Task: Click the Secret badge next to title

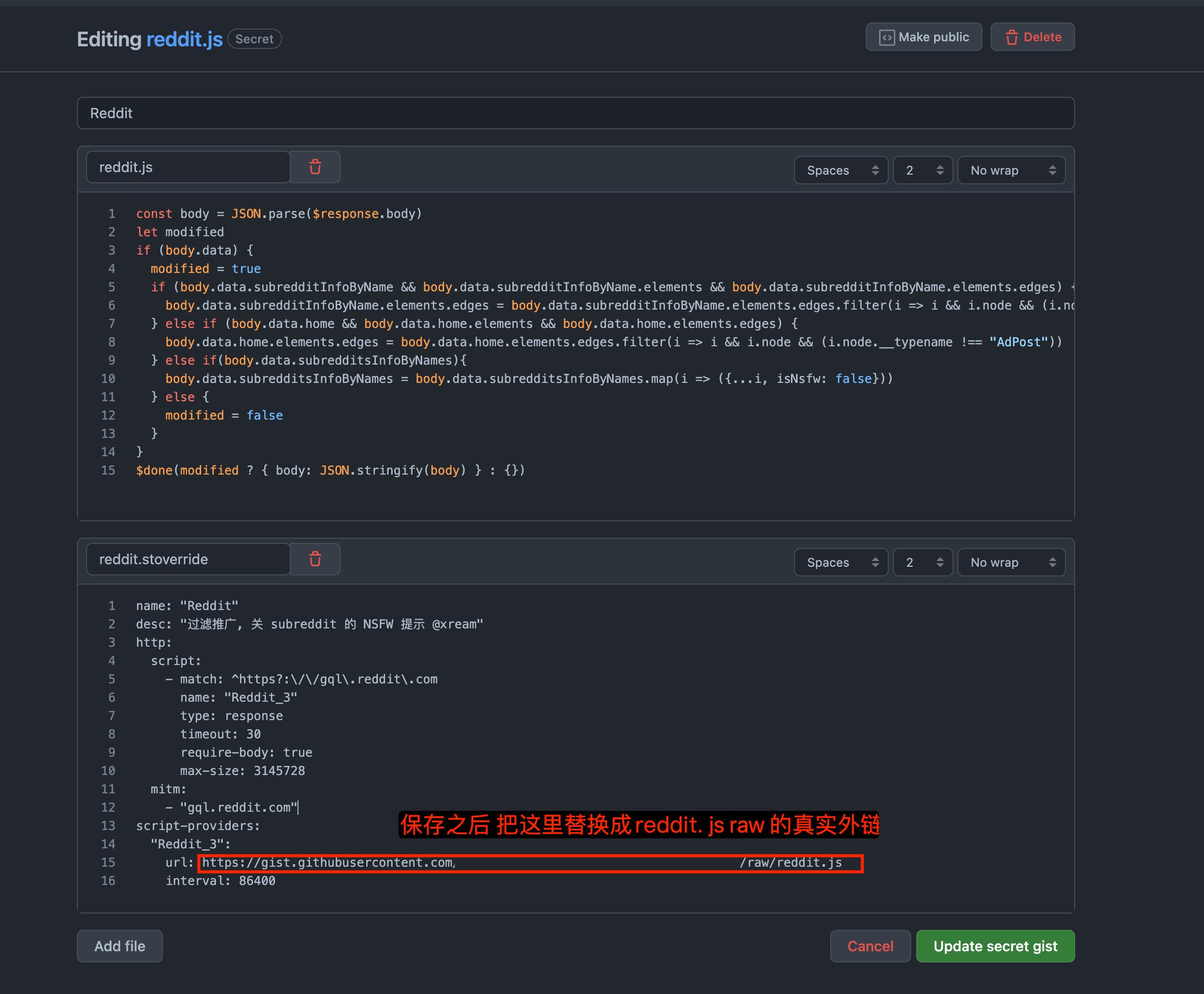Action: tap(254, 39)
